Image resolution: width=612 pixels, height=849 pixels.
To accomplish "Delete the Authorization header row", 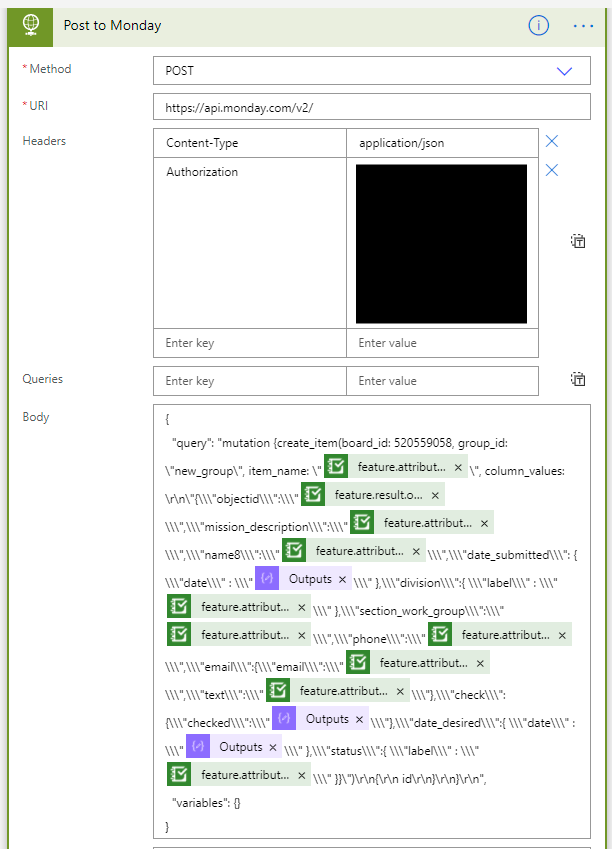I will click(552, 171).
